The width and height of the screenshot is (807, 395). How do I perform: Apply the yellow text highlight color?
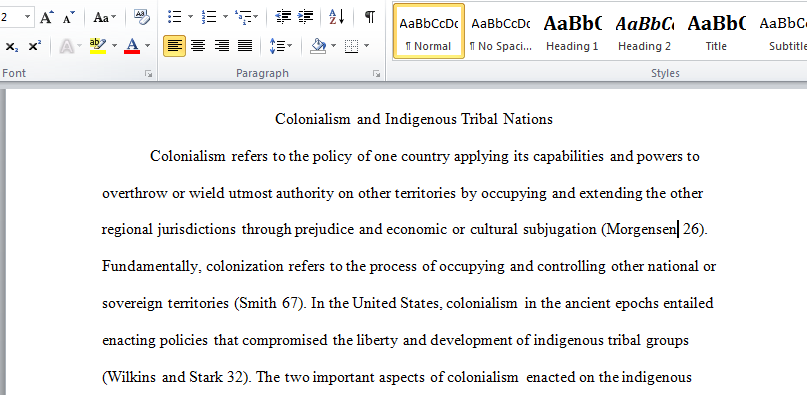97,46
